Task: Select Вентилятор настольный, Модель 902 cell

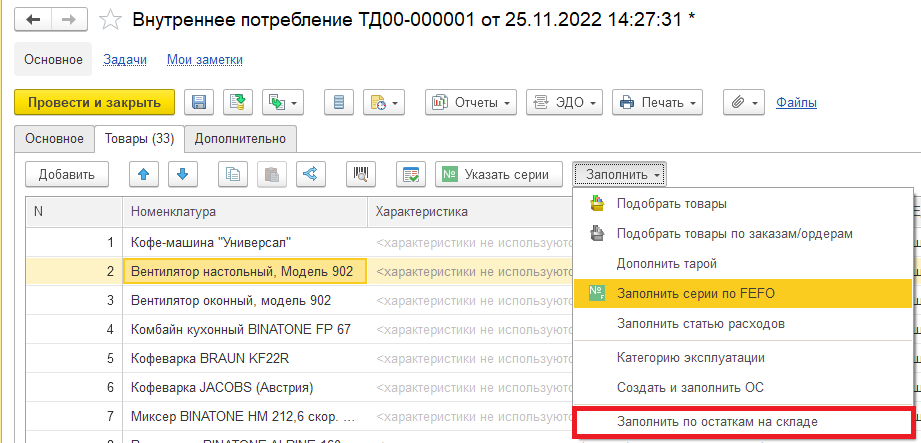Action: 246,271
